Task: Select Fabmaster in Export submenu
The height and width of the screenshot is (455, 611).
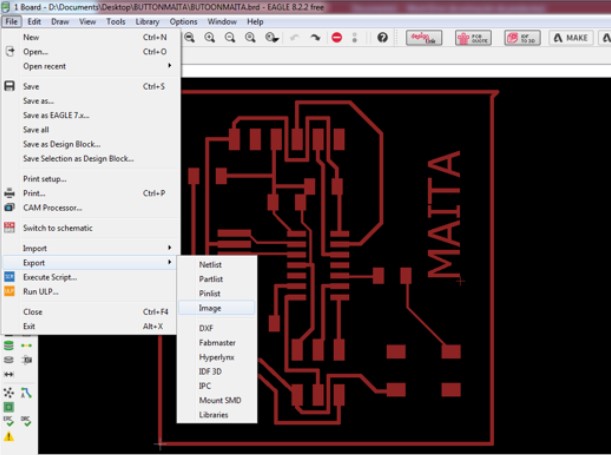Action: click(217, 342)
